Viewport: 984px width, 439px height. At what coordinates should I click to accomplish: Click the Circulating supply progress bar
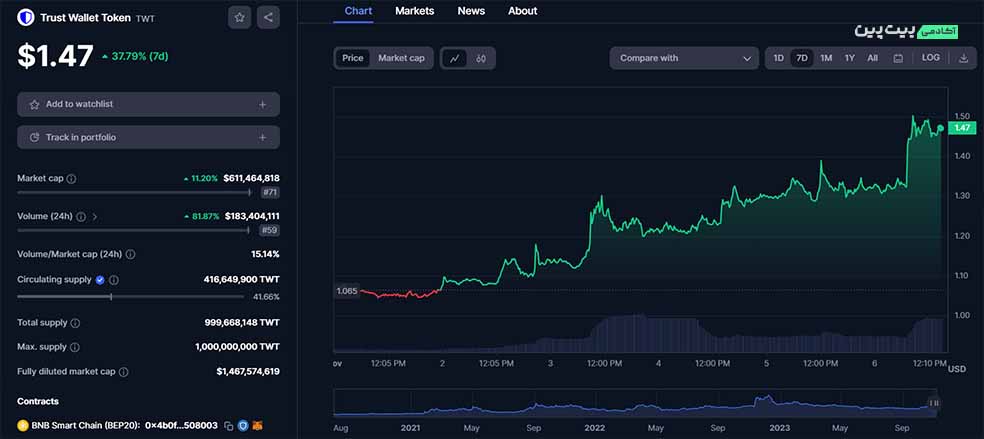(x=131, y=297)
